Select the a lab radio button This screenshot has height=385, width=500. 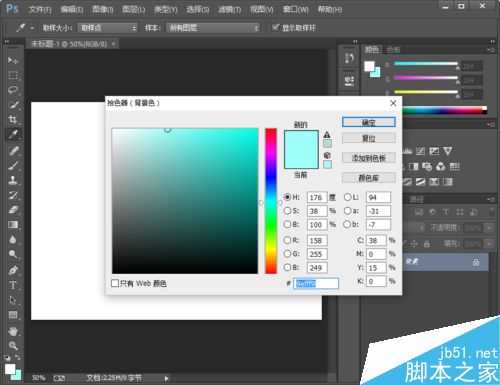347,211
